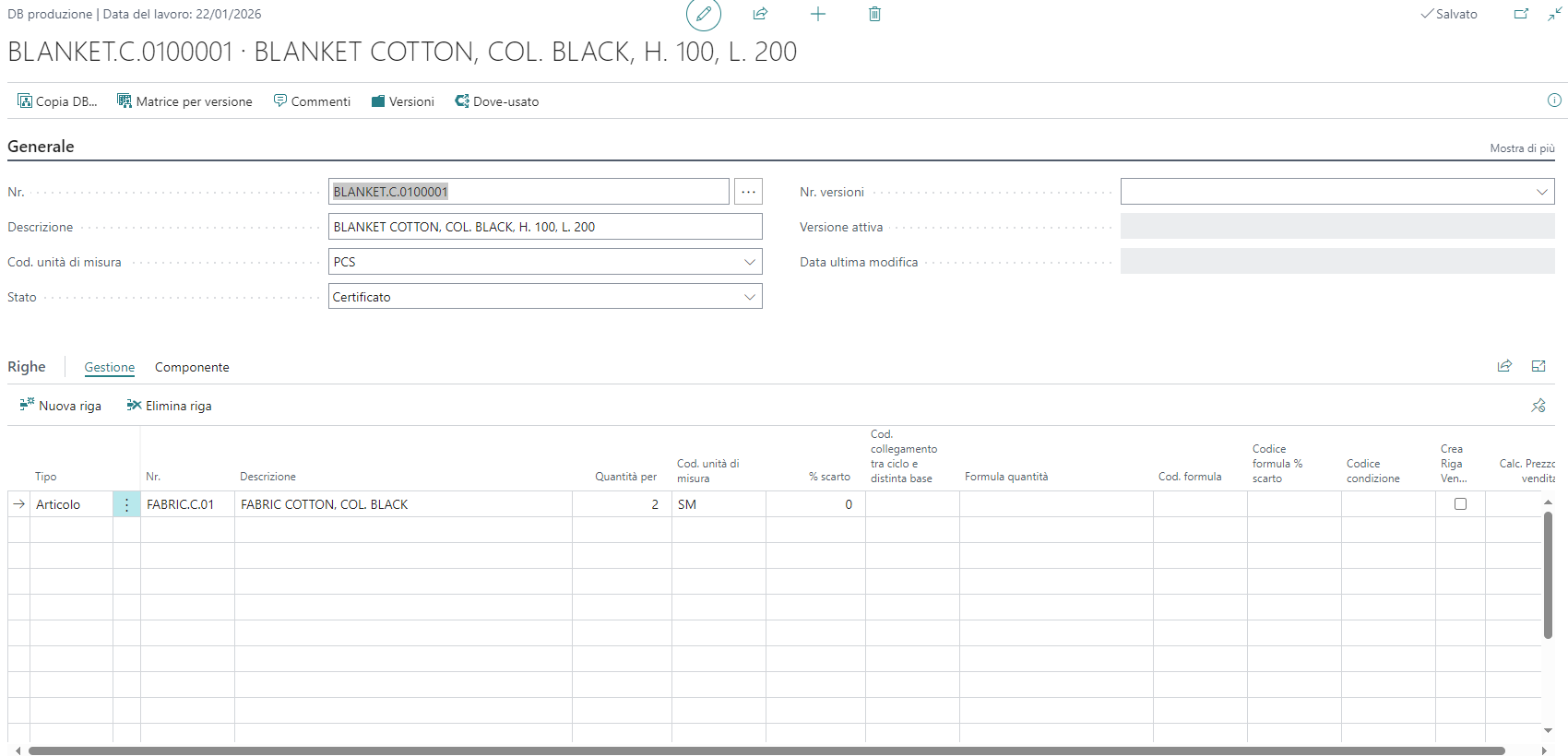Image resolution: width=1568 pixels, height=756 pixels.
Task: Toggle the Crea Riga Ven checkbox
Action: (1460, 504)
